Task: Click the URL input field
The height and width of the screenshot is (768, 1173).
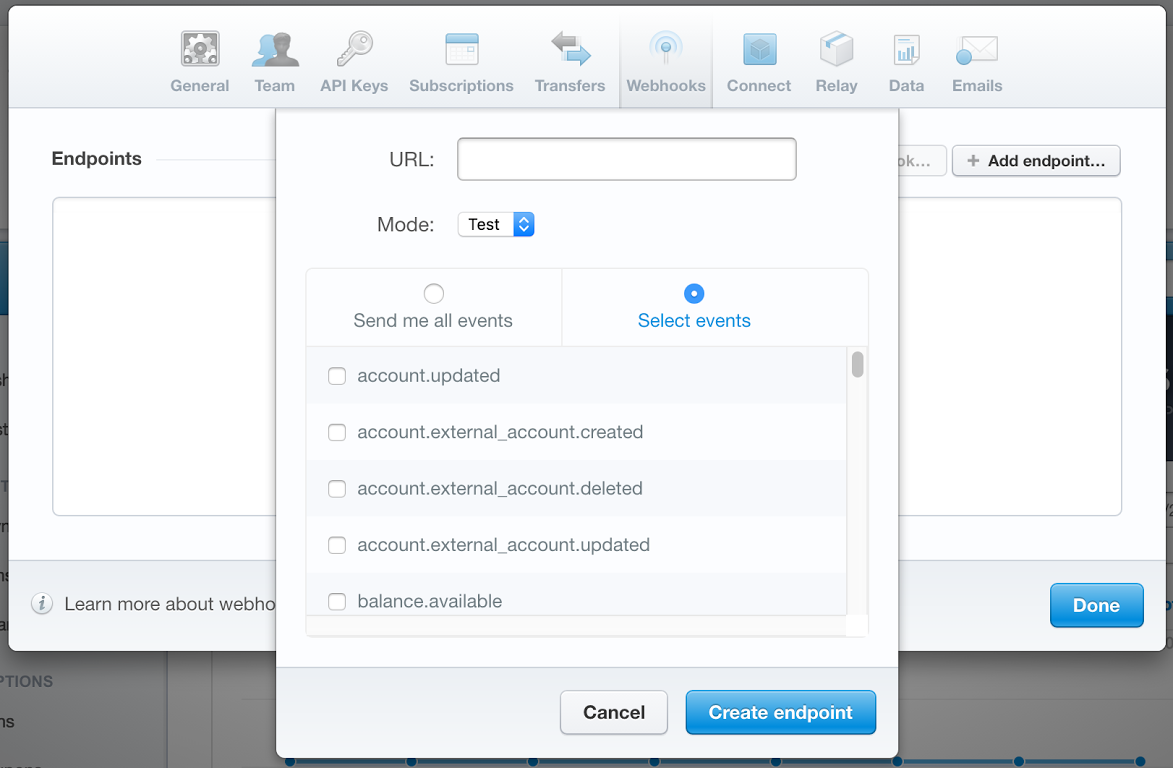Action: pos(627,159)
